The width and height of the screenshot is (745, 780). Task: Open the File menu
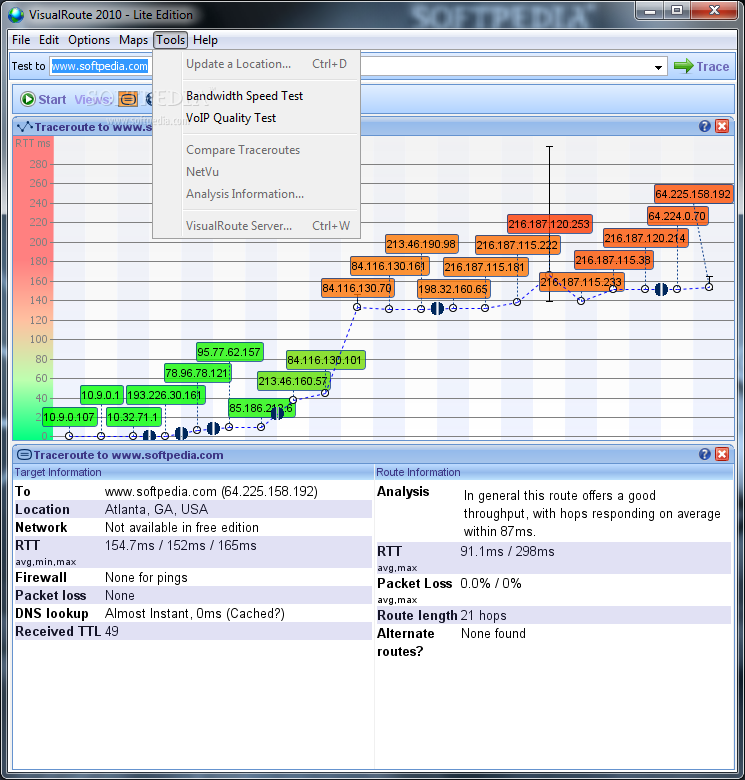[21, 40]
